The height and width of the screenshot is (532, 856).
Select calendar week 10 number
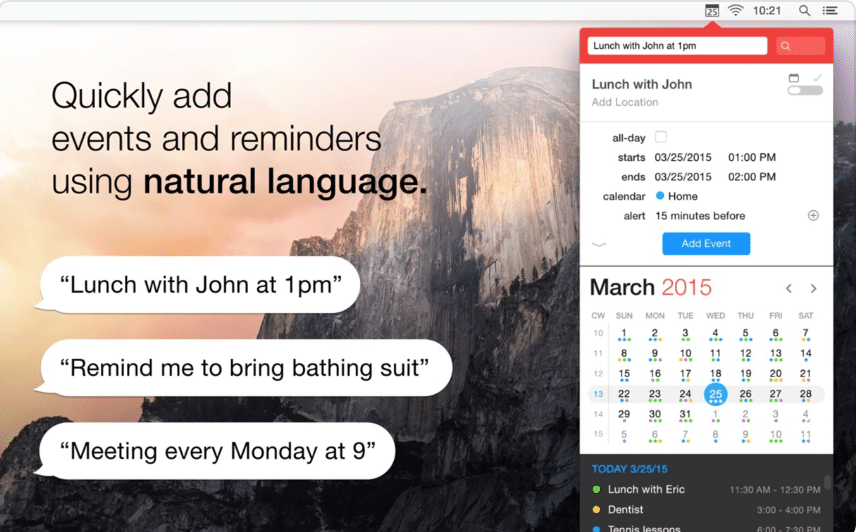tap(598, 333)
